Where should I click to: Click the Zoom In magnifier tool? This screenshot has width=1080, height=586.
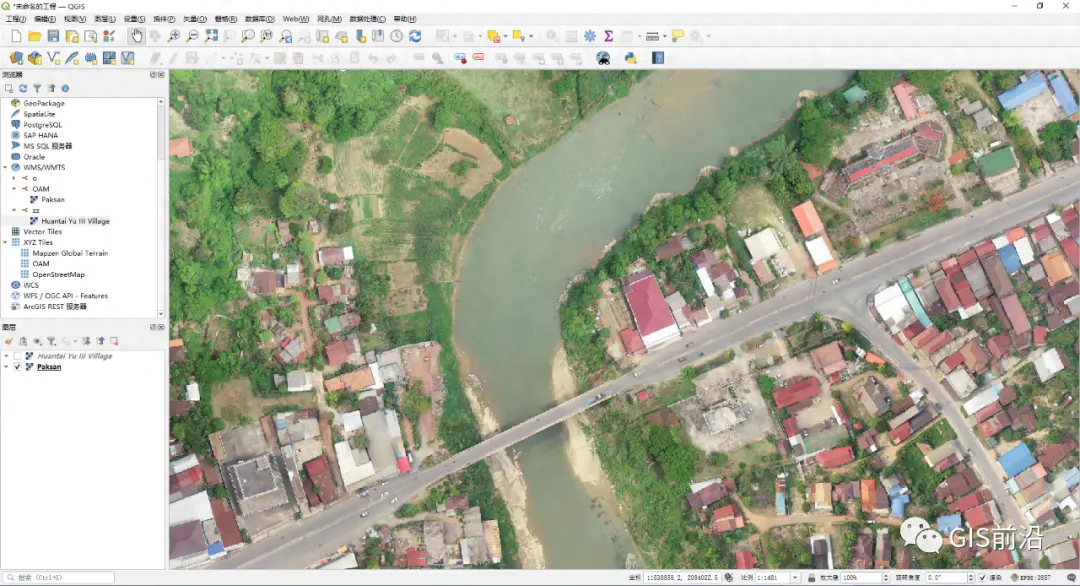pyautogui.click(x=174, y=36)
